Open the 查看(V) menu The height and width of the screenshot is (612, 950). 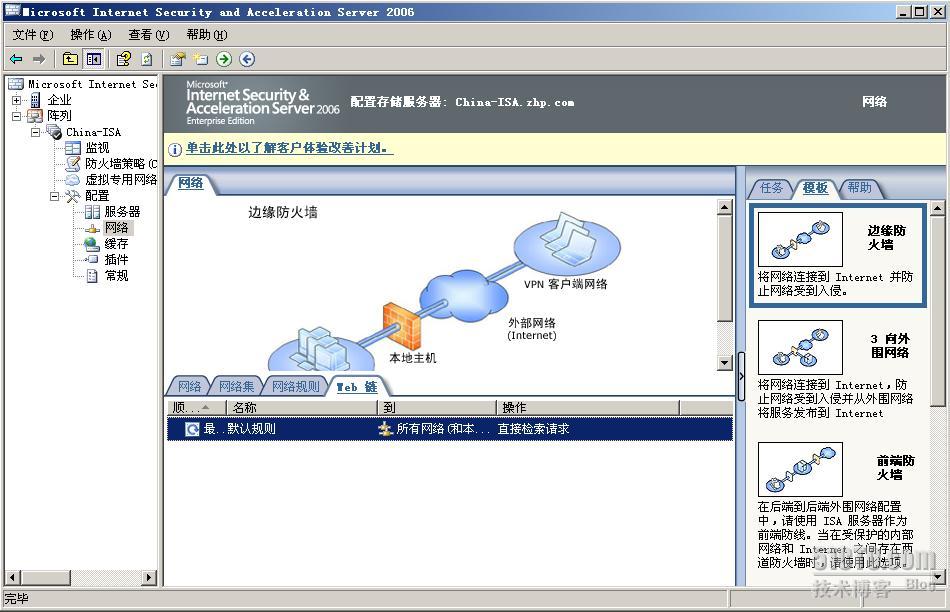click(x=149, y=35)
